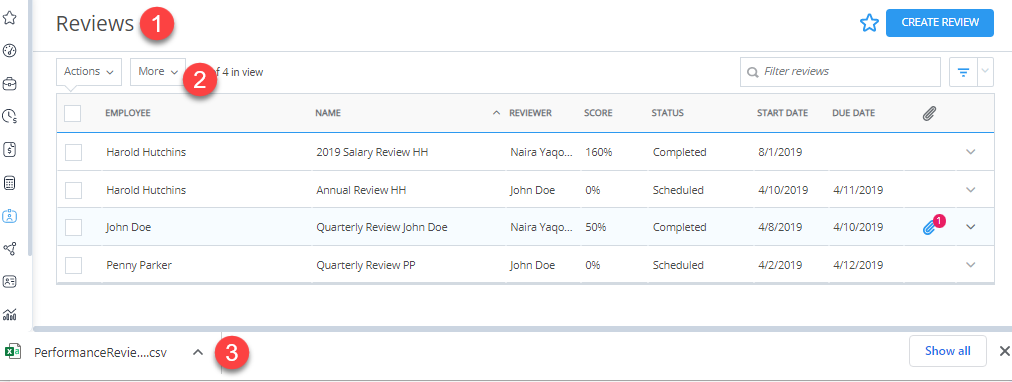Screen dimensions: 1012x382
Task: Click the Annual Review HH name
Action: click(x=361, y=190)
